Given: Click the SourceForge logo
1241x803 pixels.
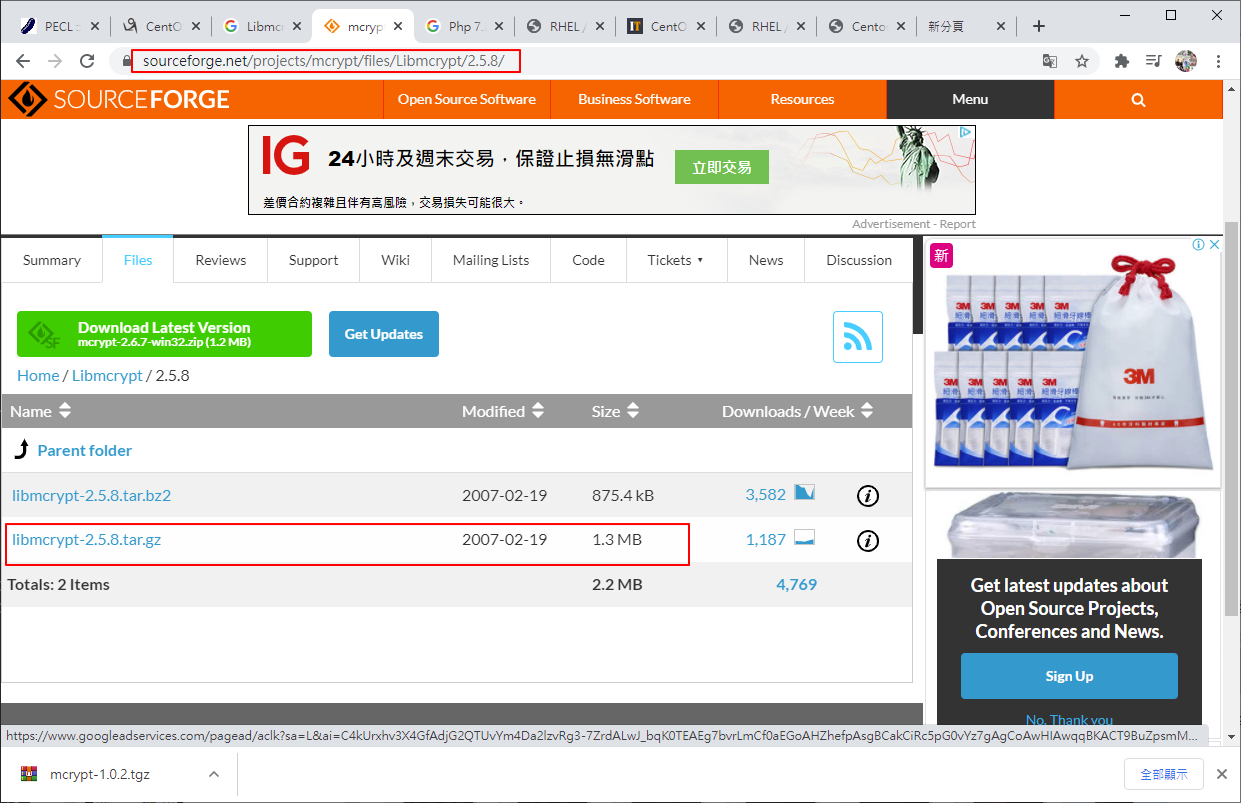Looking at the screenshot, I should point(119,99).
